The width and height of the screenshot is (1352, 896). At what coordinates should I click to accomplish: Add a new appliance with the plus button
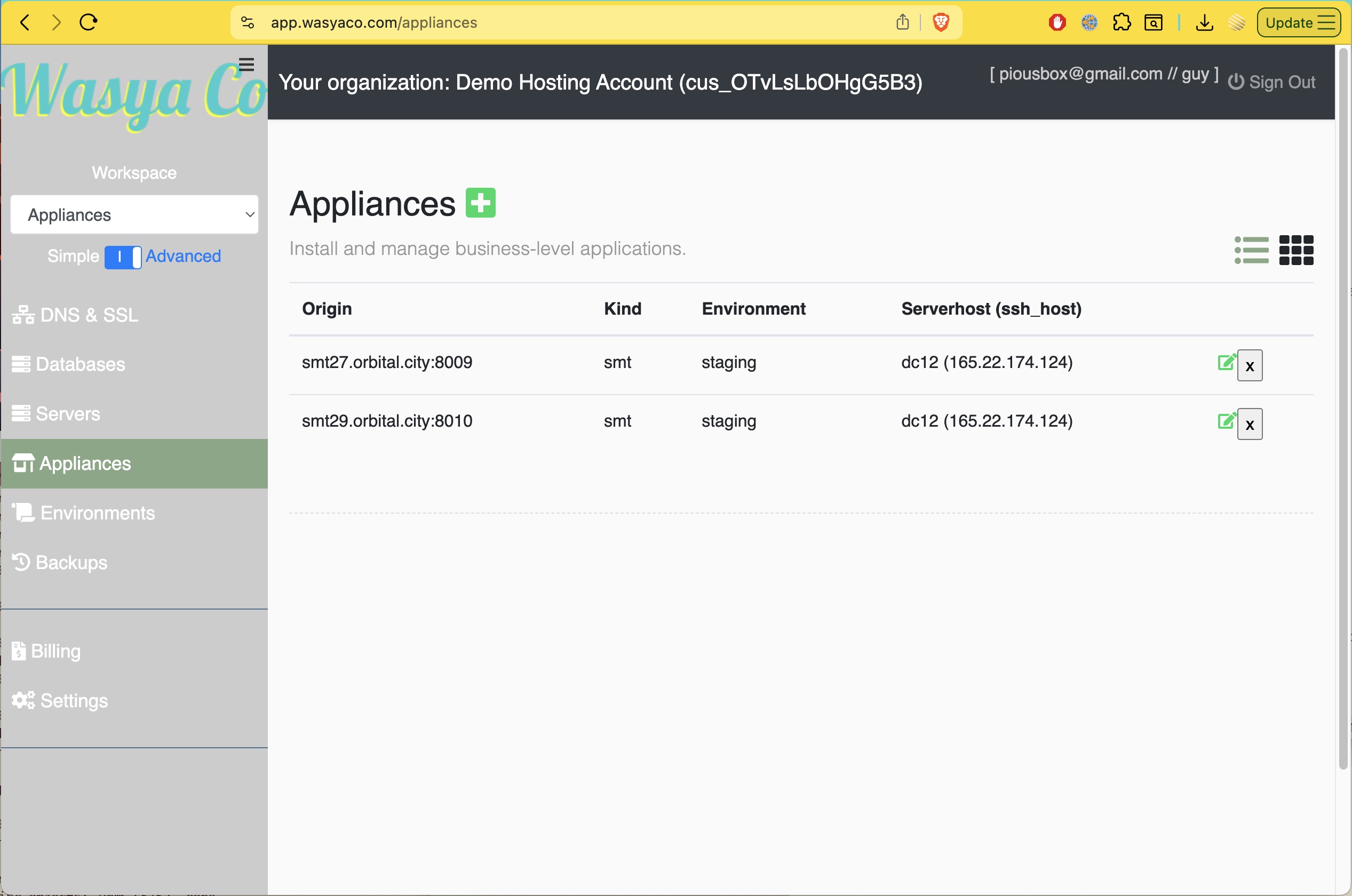pos(481,202)
